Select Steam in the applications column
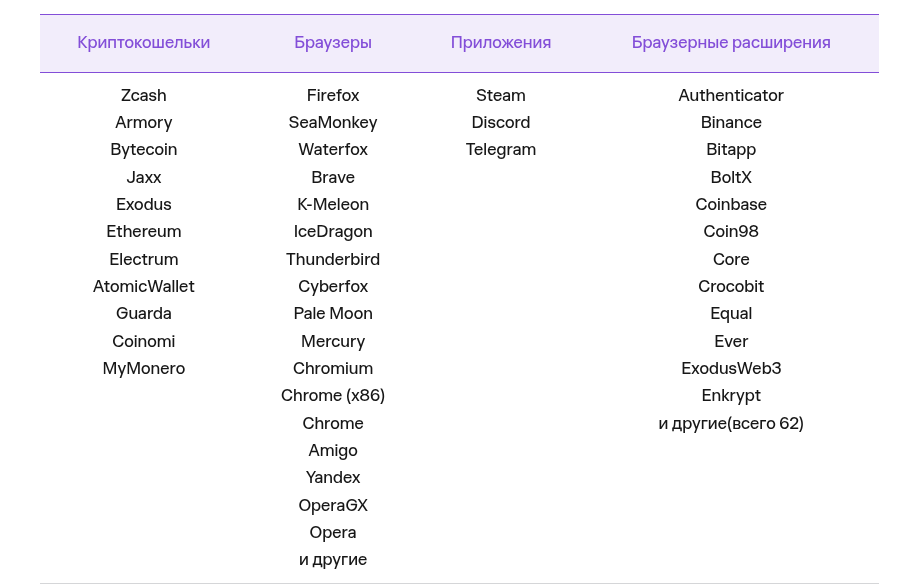 click(x=501, y=95)
